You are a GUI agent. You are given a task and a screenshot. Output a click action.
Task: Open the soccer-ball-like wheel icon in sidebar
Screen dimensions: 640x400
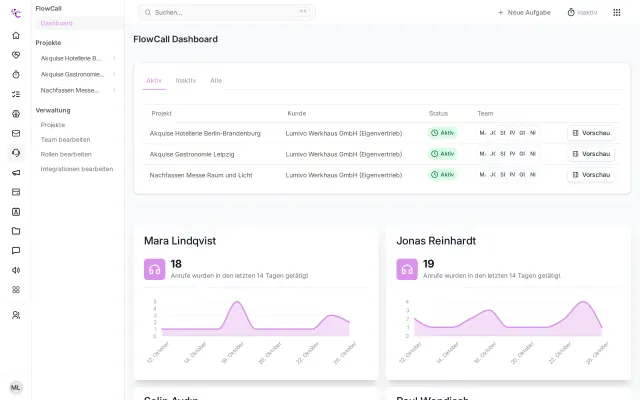click(16, 114)
